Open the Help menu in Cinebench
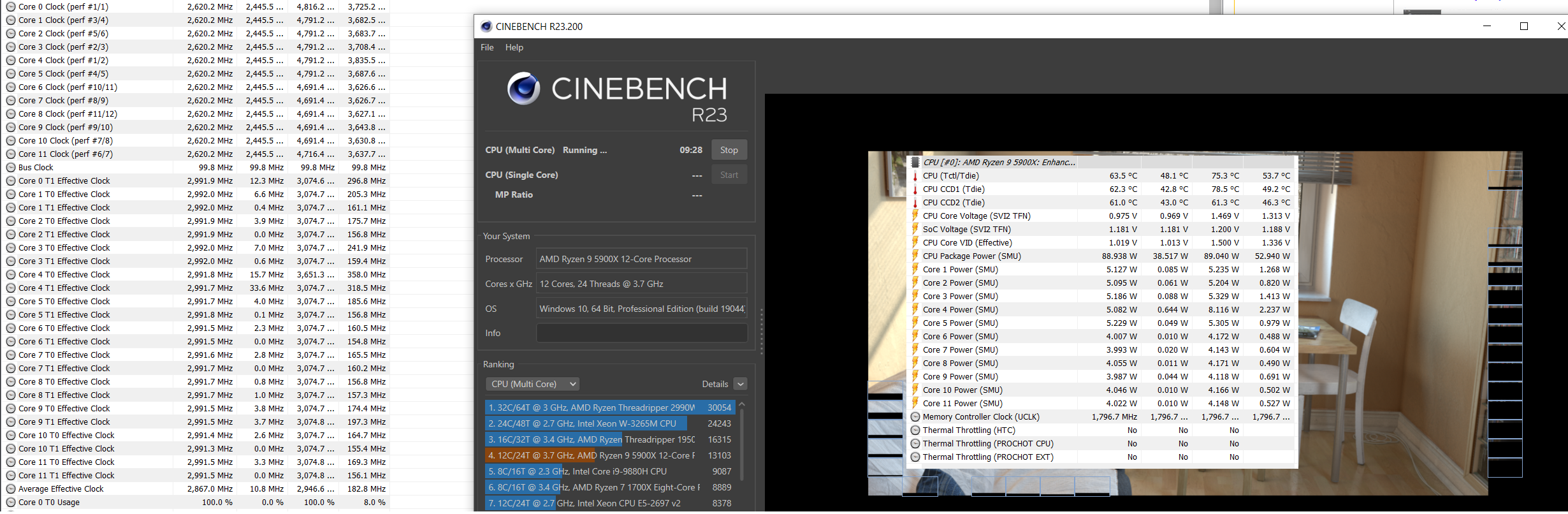Screen dimensions: 1568x514 (x=514, y=47)
